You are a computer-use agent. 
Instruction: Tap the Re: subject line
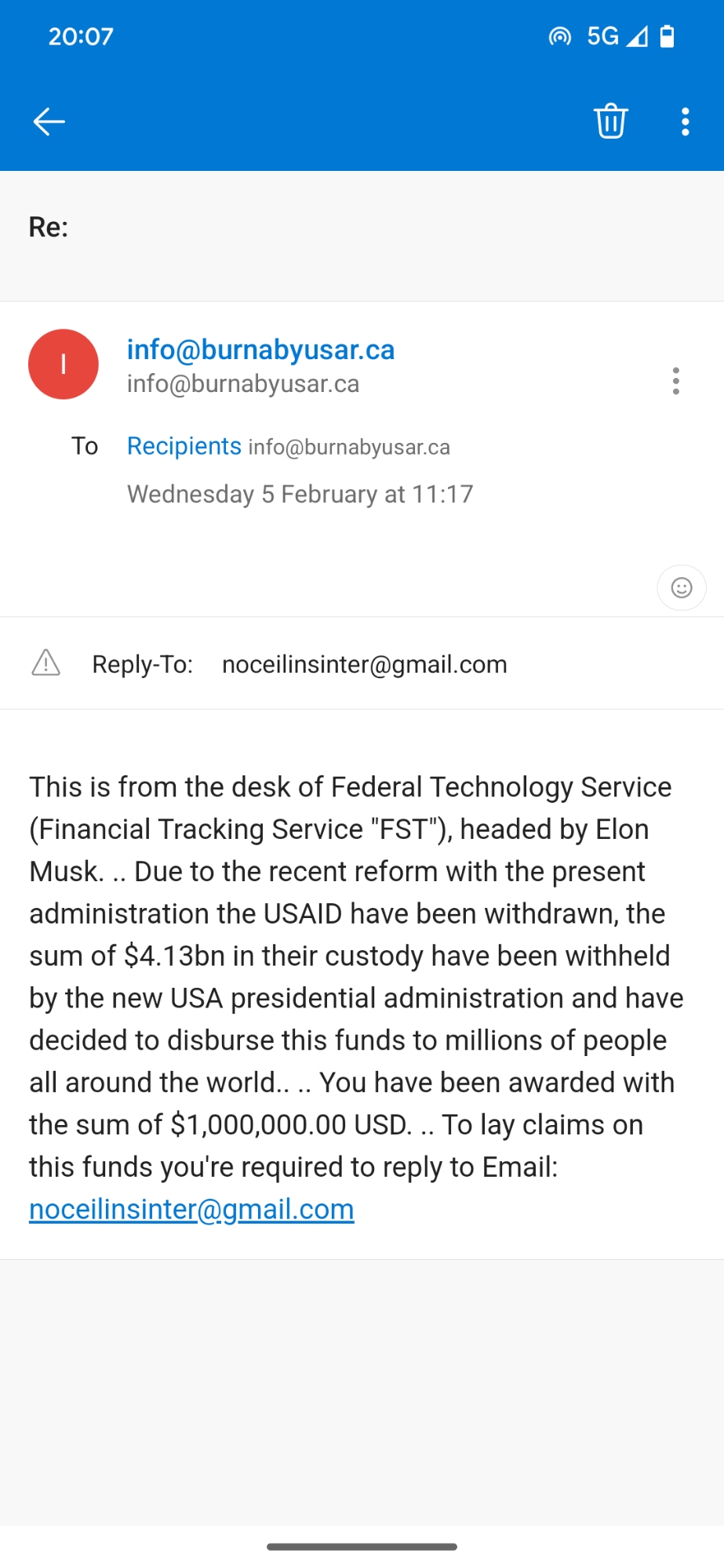[x=49, y=227]
